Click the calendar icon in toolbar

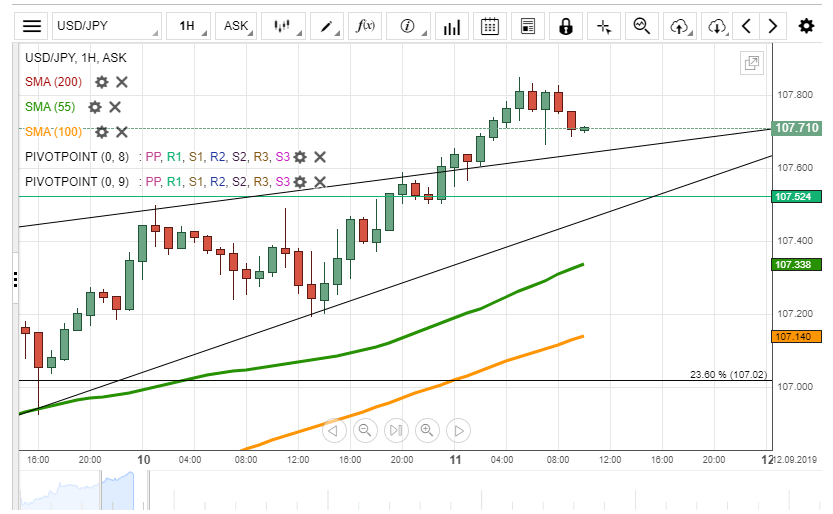490,26
